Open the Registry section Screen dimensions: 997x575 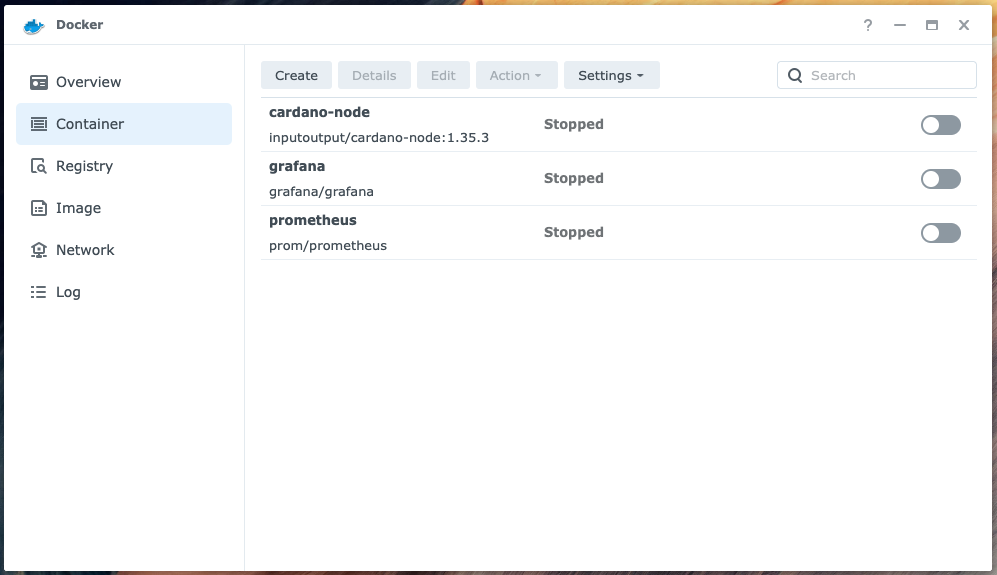tap(124, 166)
